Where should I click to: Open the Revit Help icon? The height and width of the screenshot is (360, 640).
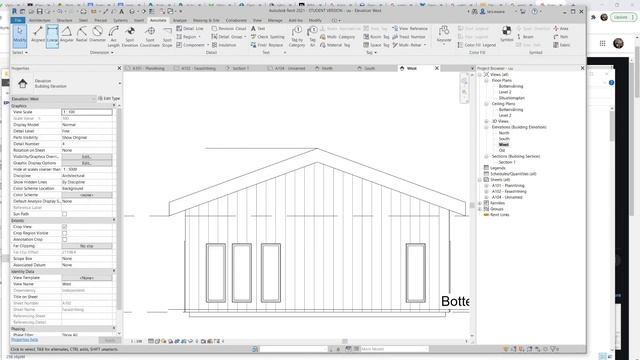535,11
